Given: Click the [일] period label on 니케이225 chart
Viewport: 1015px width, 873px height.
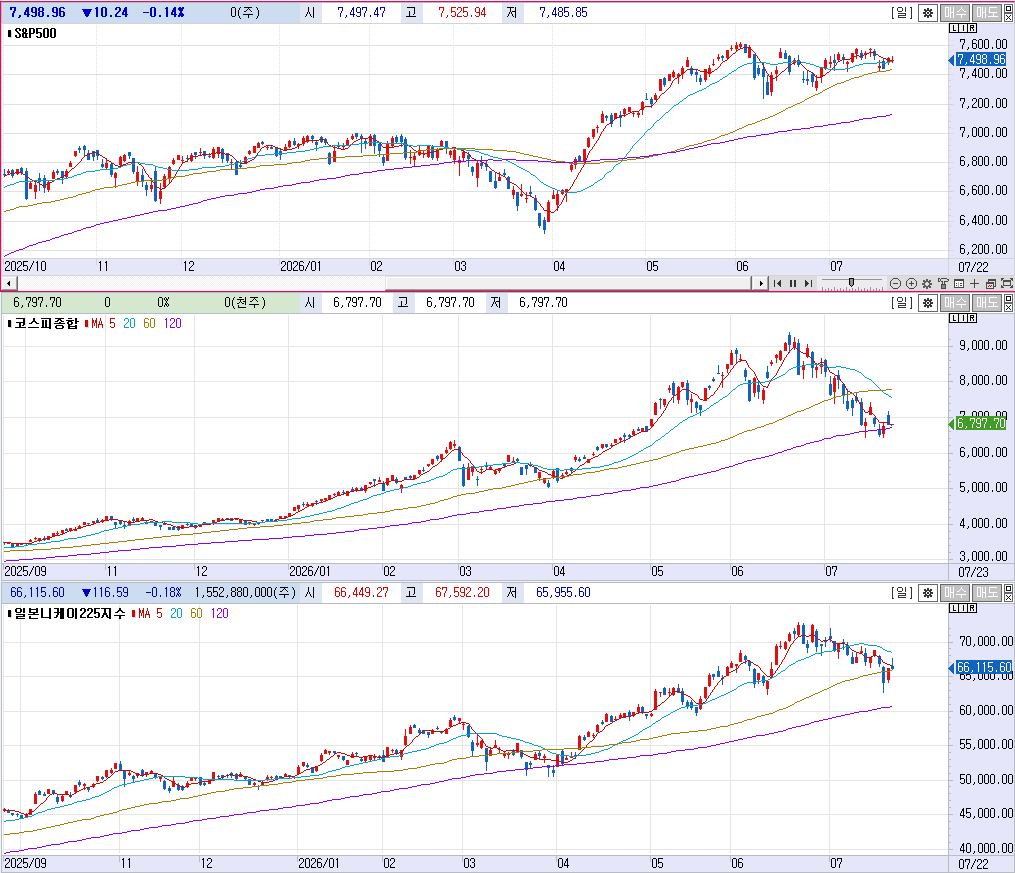Looking at the screenshot, I should tap(902, 592).
